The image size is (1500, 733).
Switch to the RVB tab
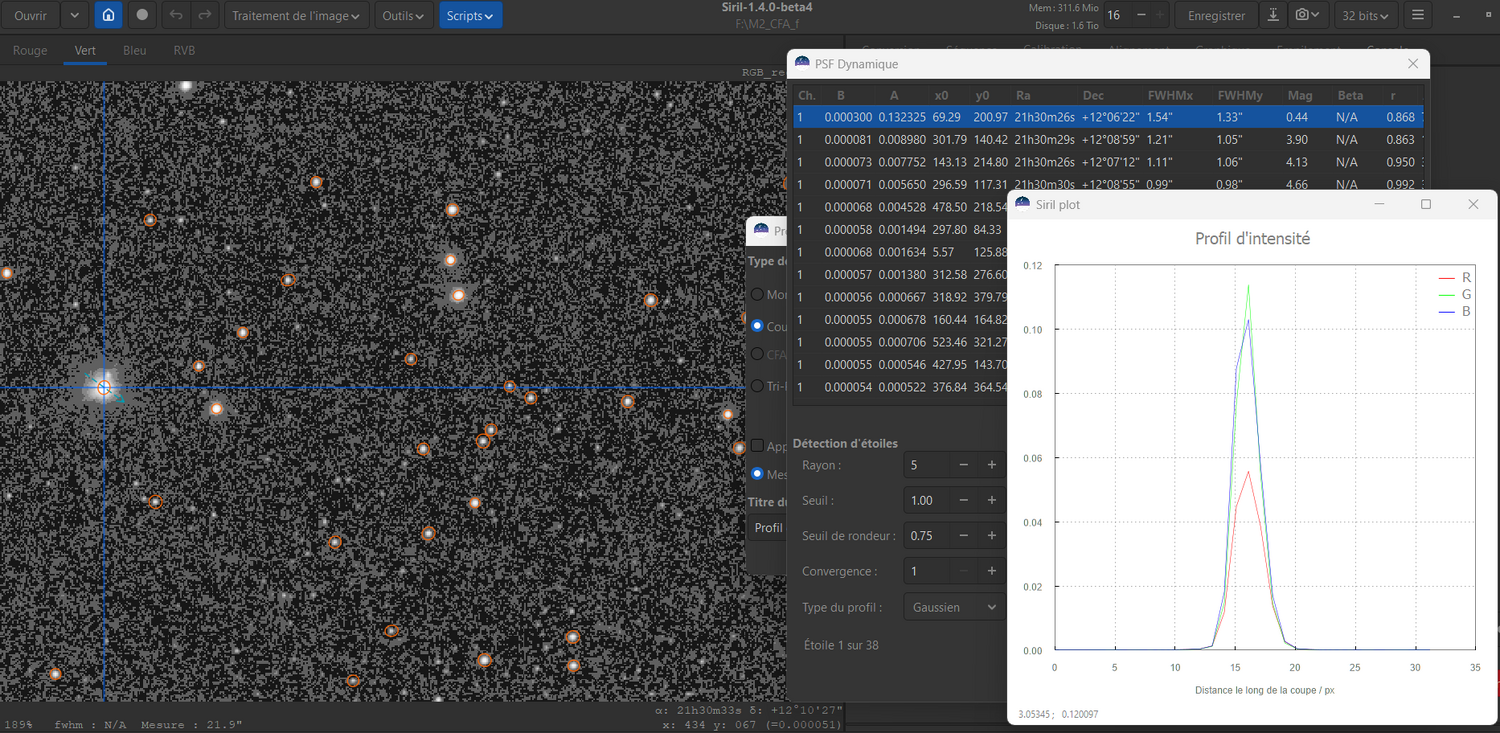pos(184,50)
